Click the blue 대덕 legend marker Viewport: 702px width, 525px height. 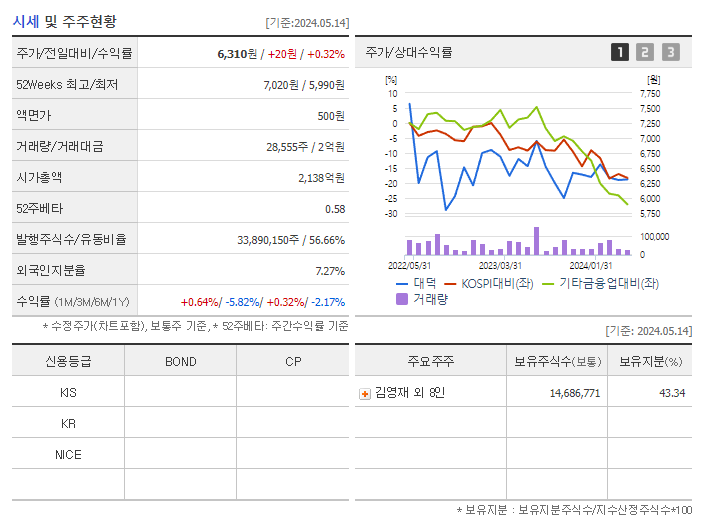[402, 284]
